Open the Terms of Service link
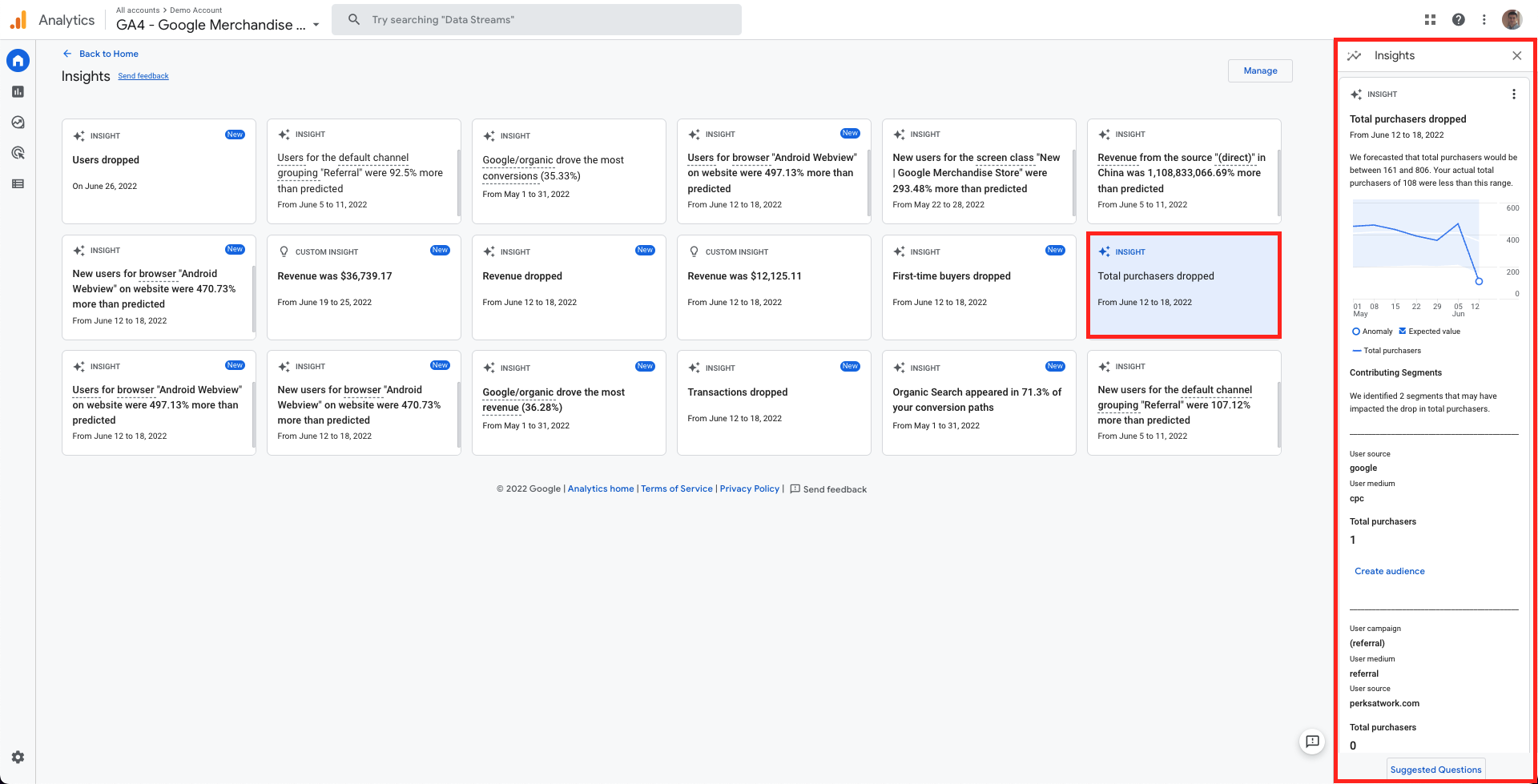 click(677, 488)
